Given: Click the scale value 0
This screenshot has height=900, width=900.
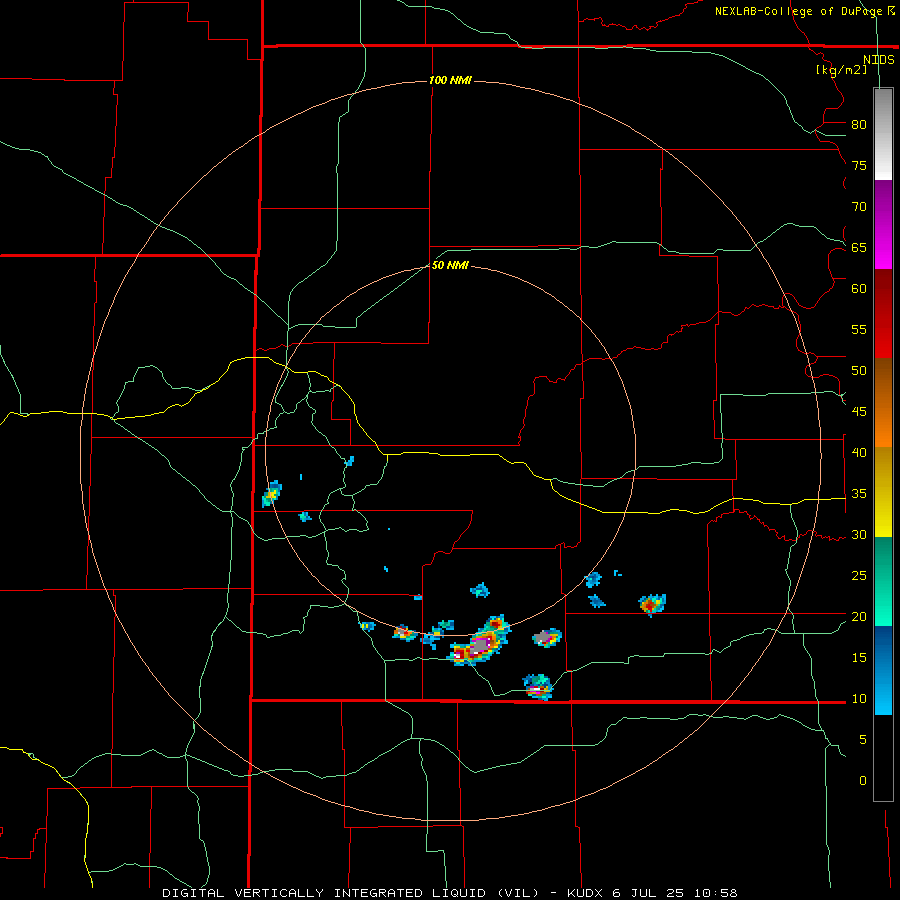Looking at the screenshot, I should pos(863,781).
